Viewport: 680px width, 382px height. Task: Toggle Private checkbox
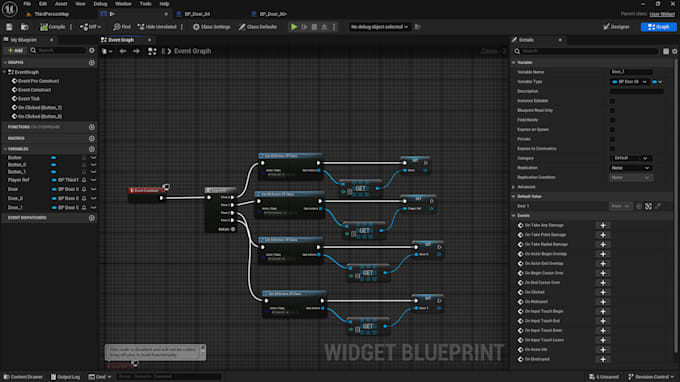point(612,139)
